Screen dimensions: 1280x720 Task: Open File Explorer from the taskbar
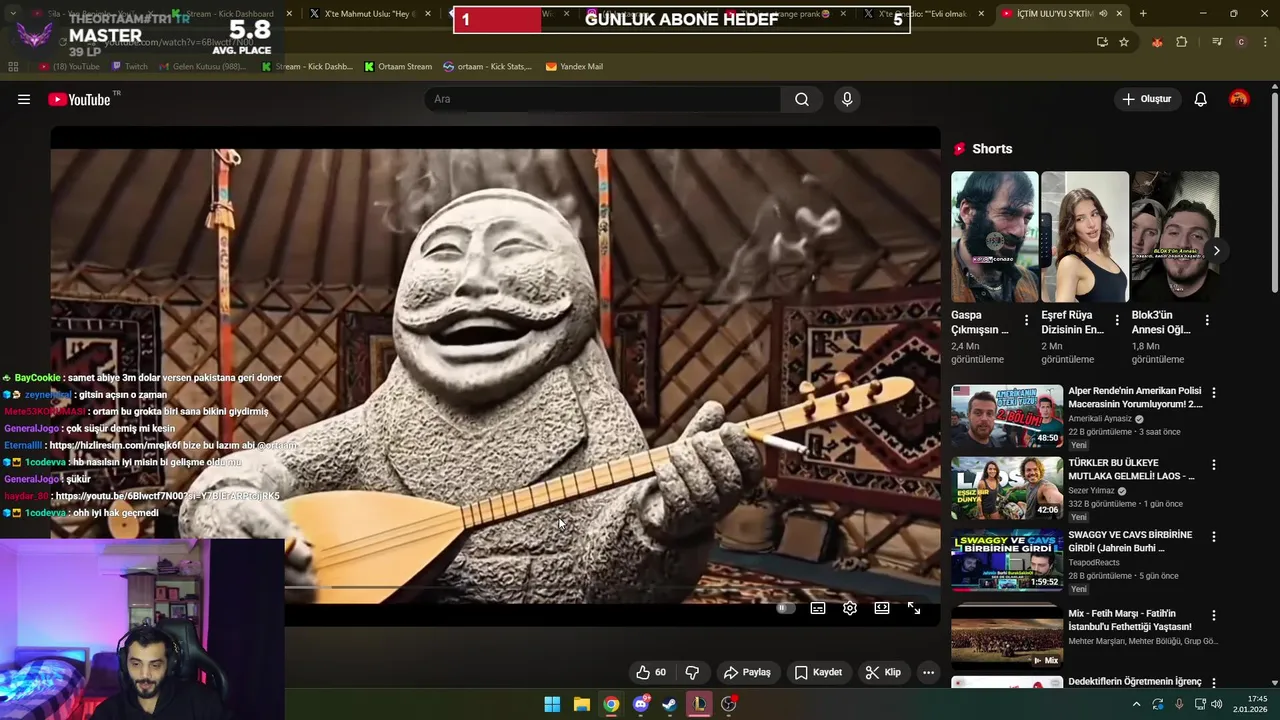582,704
